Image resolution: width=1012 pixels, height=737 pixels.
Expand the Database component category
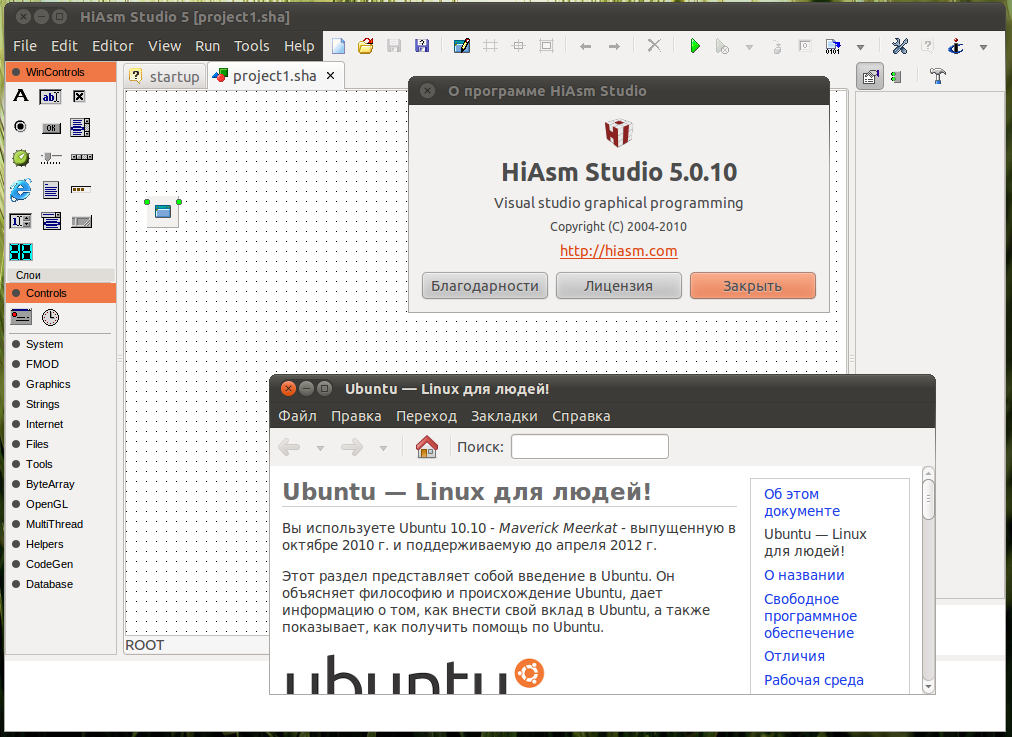49,584
